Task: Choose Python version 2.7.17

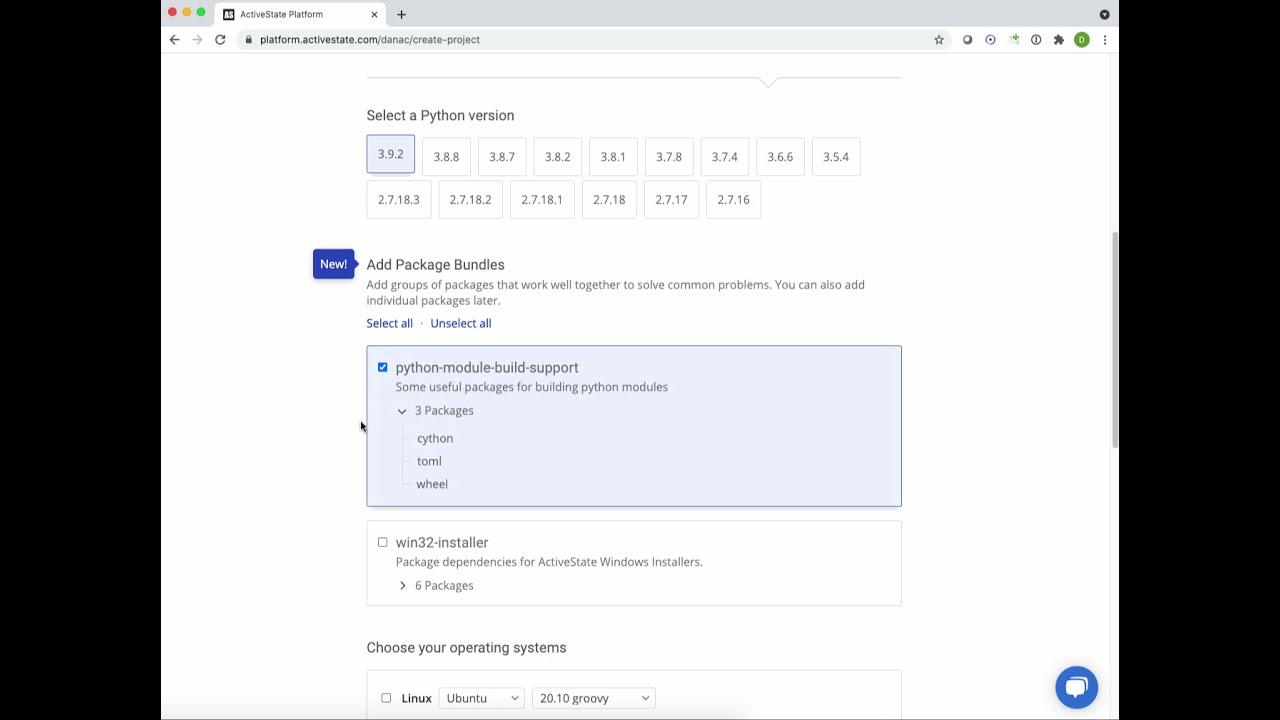Action: coord(671,200)
